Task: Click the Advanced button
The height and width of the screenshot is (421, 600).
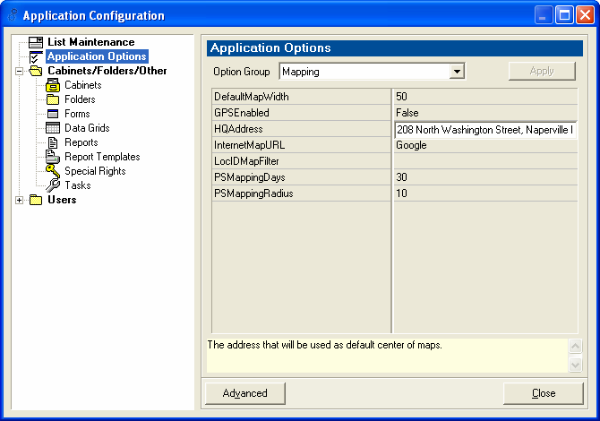Action: [245, 393]
